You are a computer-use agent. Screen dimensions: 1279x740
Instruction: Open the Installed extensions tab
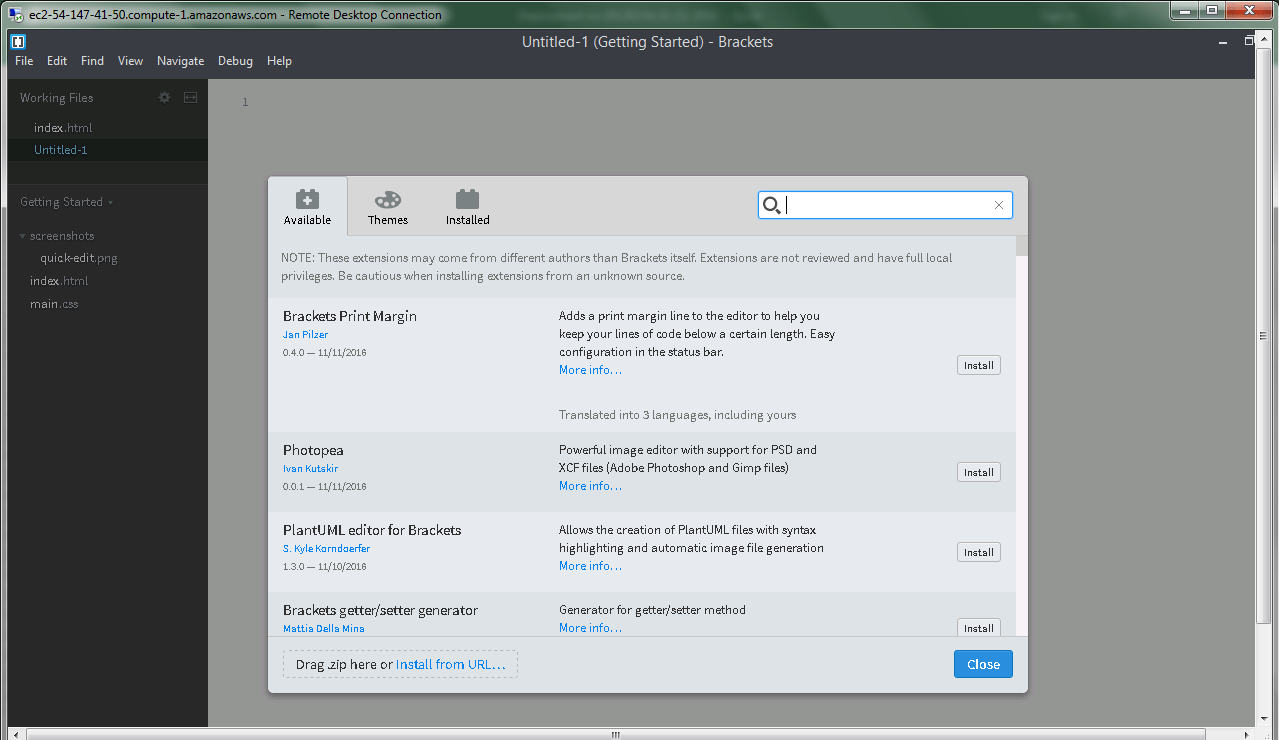pyautogui.click(x=467, y=207)
